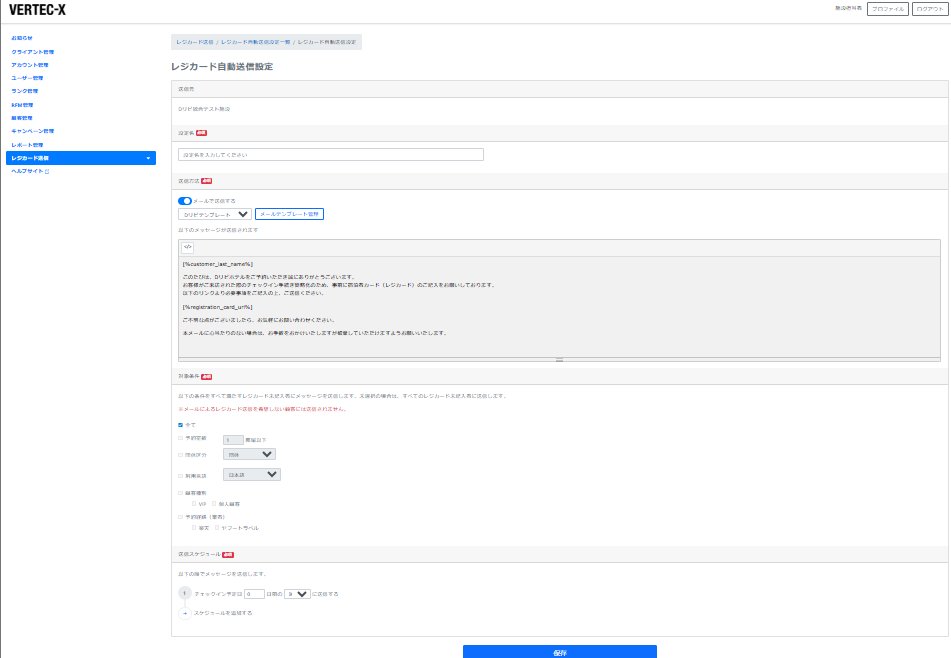Click inside the message body editor
Image resolution: width=951 pixels, height=658 pixels.
[559, 306]
